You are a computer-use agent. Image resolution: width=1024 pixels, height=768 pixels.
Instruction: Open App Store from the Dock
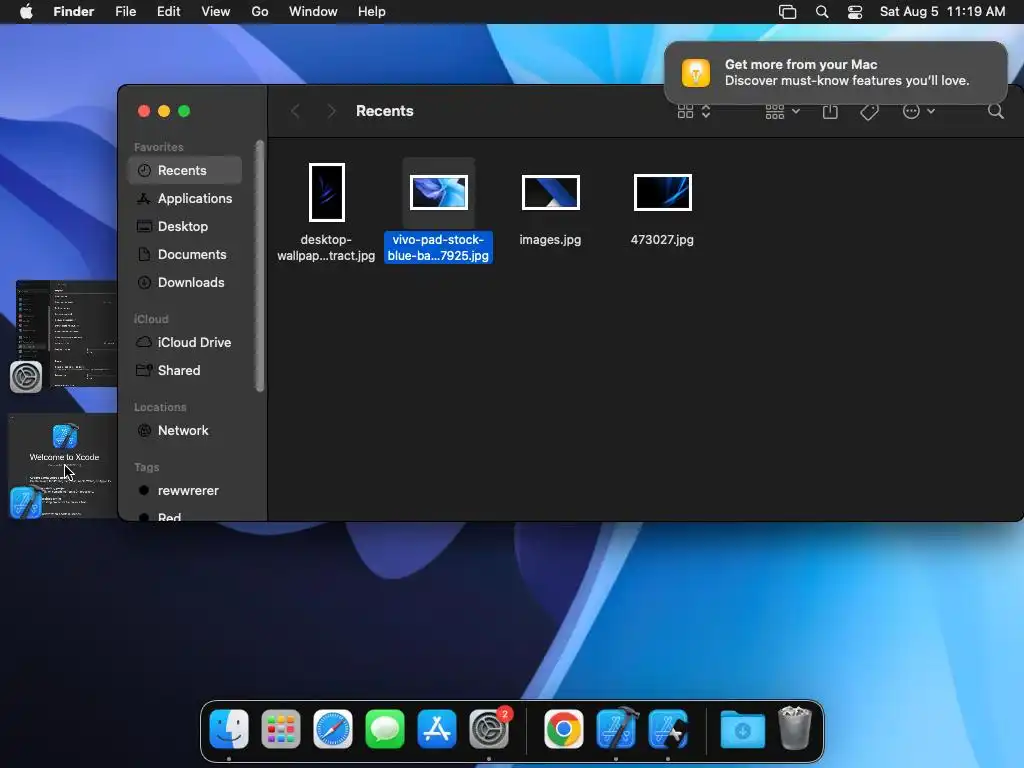click(x=437, y=729)
